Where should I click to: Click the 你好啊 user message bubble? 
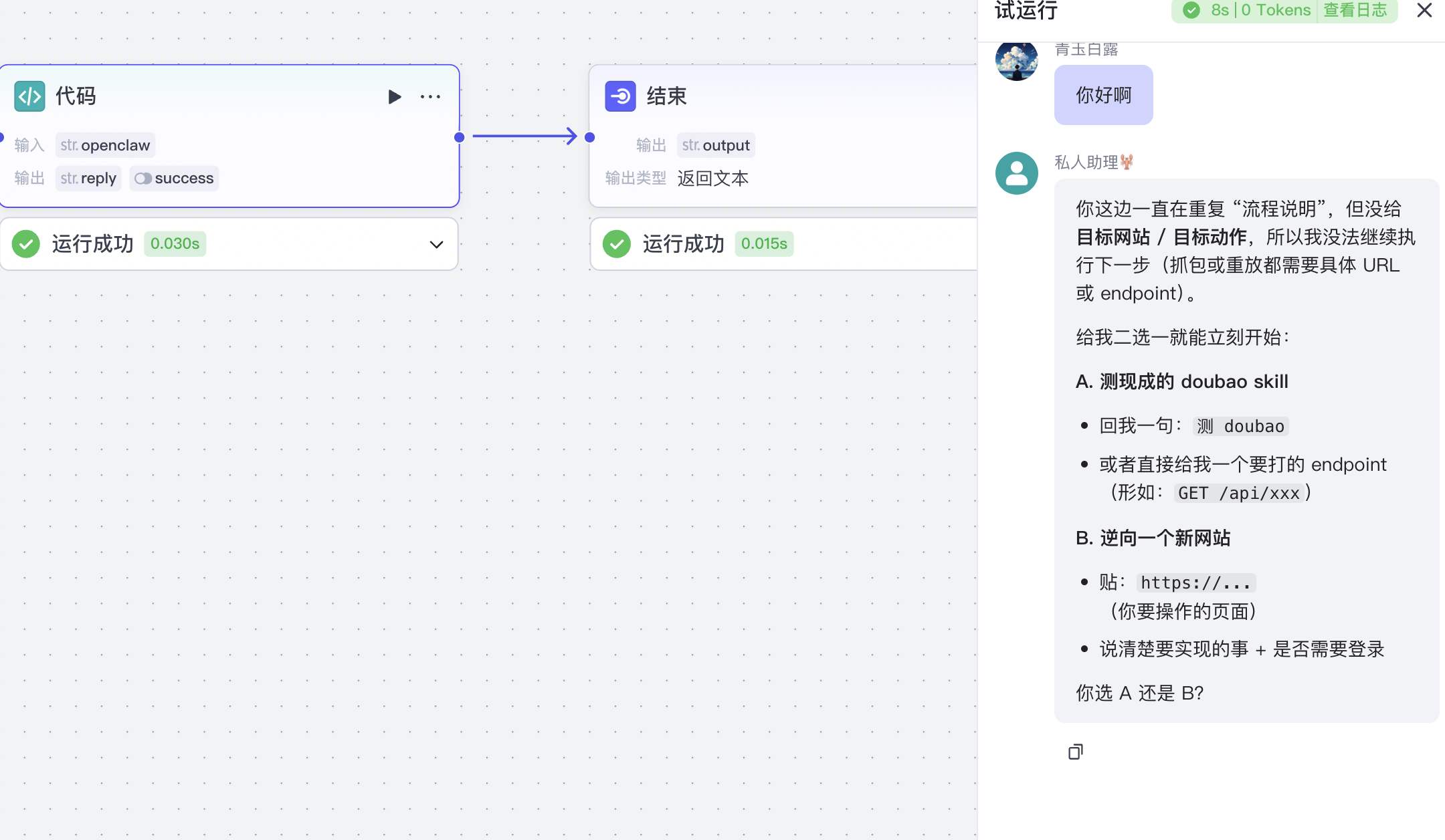pos(1103,95)
